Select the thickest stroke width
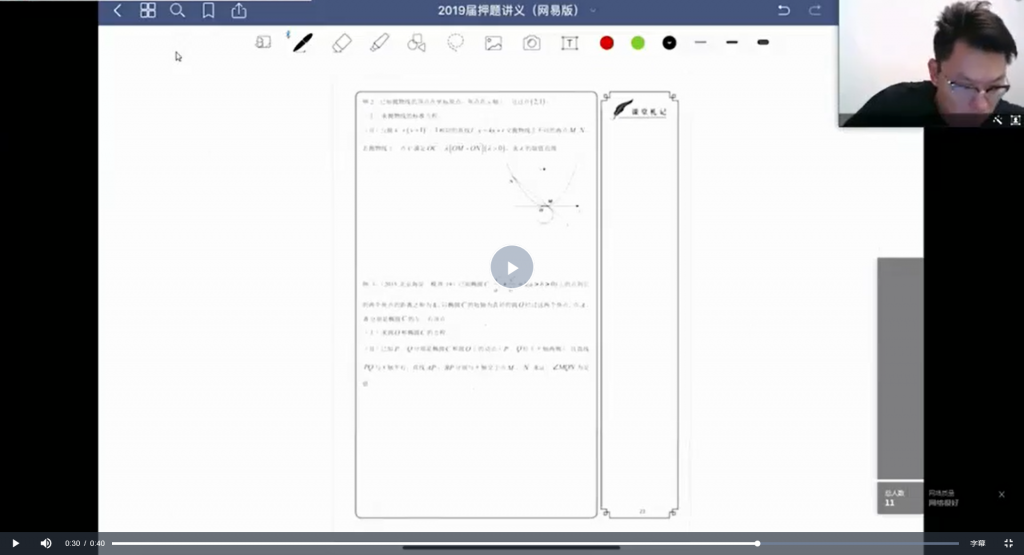Viewport: 1024px width, 555px height. pos(763,43)
